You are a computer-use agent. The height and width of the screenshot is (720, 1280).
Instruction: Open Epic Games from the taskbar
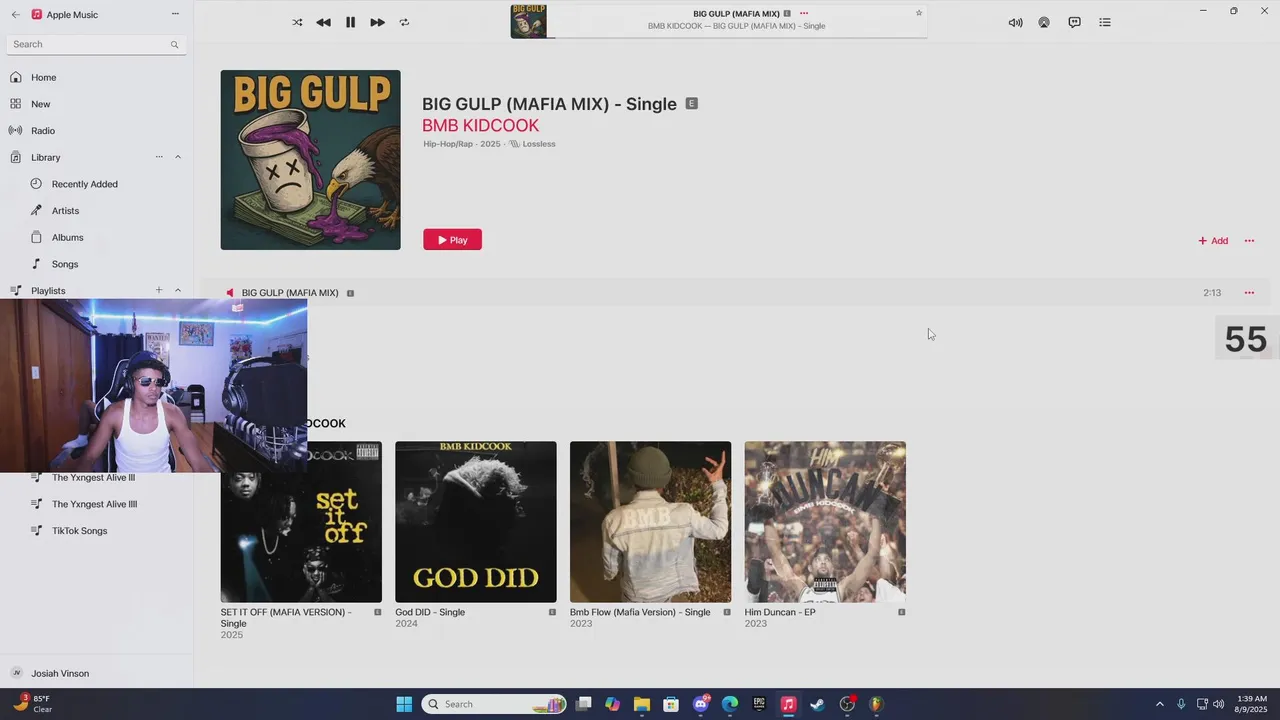coord(759,704)
